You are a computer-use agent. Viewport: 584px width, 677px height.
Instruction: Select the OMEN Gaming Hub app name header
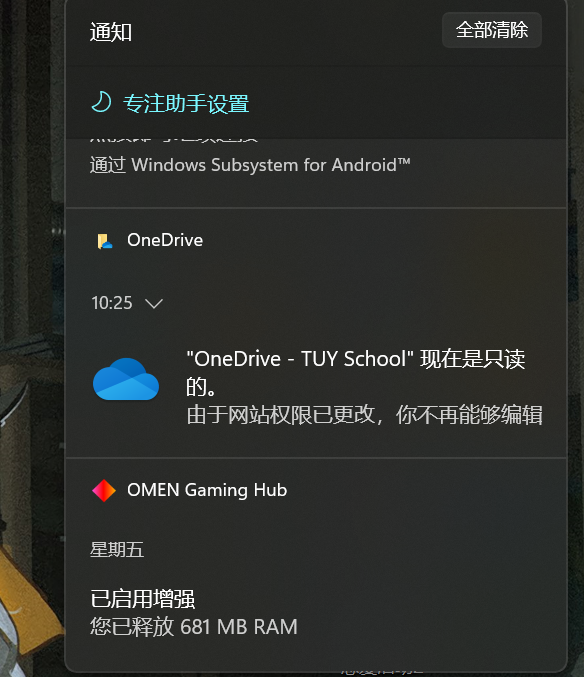207,490
